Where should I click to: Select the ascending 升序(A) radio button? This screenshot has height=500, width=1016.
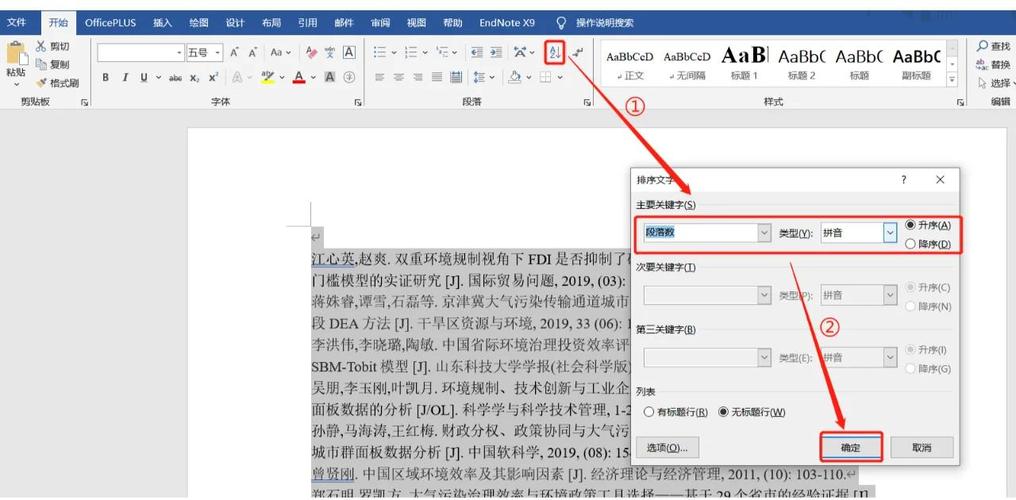coord(909,225)
